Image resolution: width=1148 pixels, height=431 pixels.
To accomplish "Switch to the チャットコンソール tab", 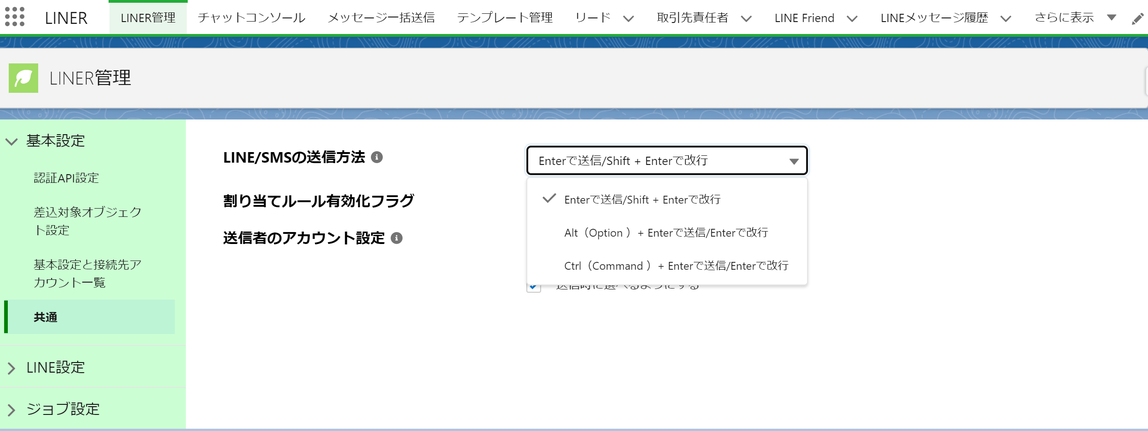I will point(251,18).
